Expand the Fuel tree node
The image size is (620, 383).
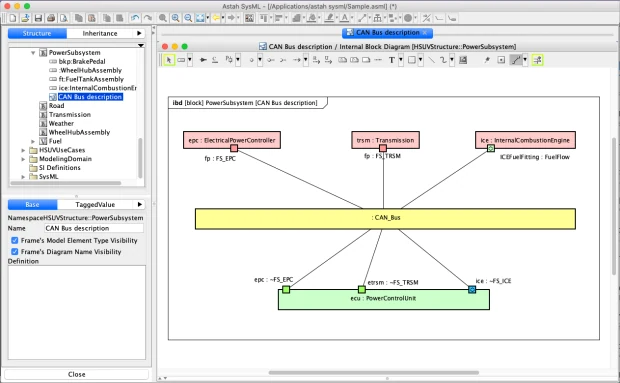(x=33, y=141)
